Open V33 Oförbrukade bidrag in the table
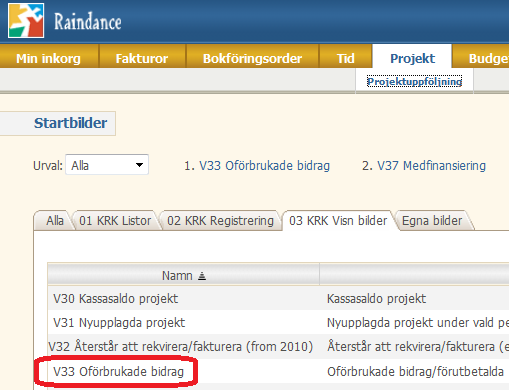 118,371
